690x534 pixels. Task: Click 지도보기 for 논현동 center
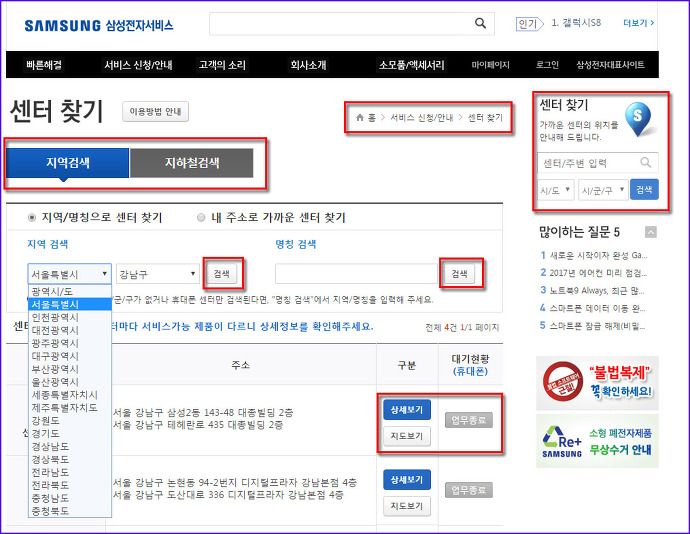pos(407,506)
